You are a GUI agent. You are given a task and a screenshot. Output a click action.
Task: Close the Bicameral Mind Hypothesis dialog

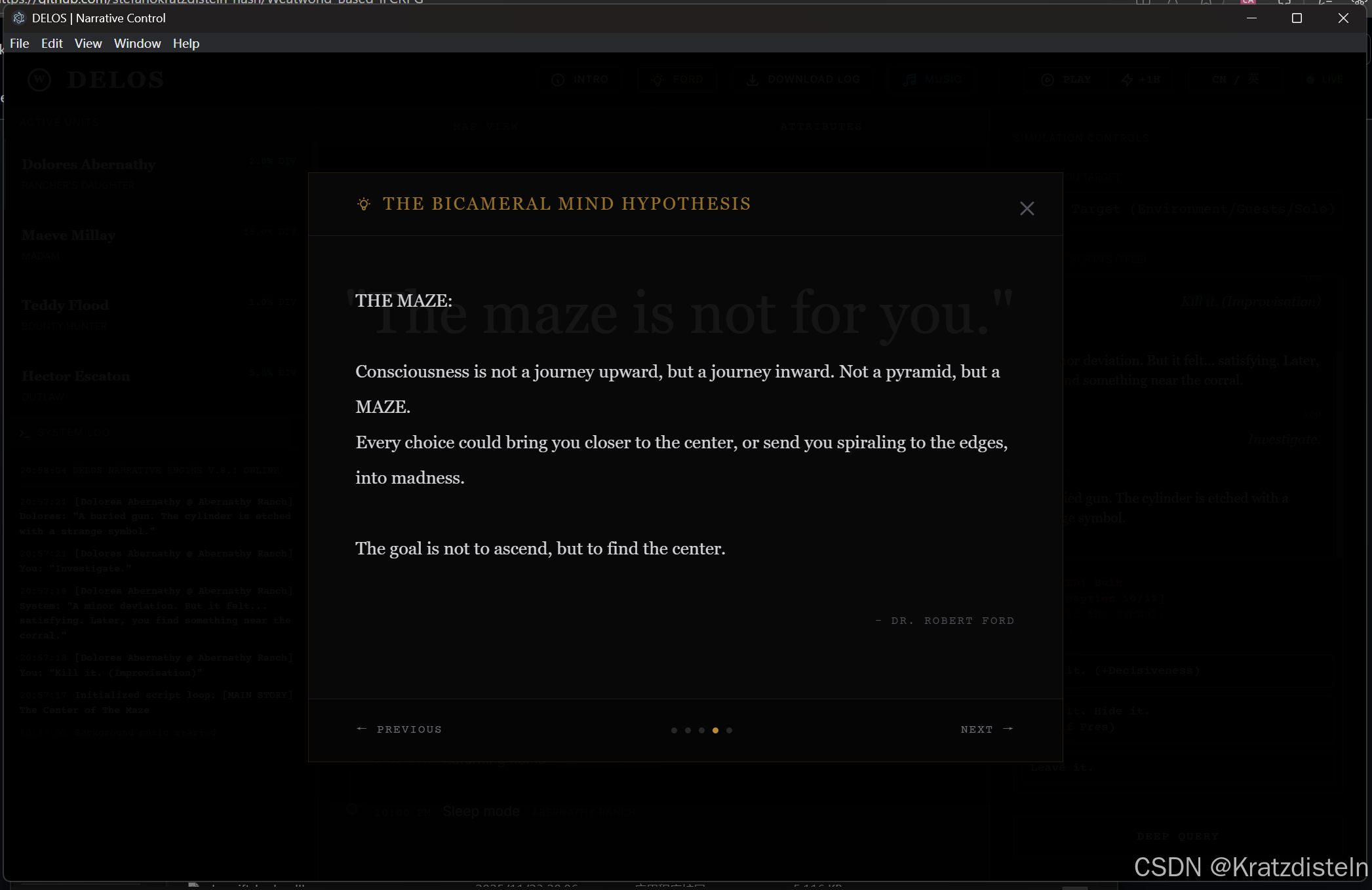1027,208
